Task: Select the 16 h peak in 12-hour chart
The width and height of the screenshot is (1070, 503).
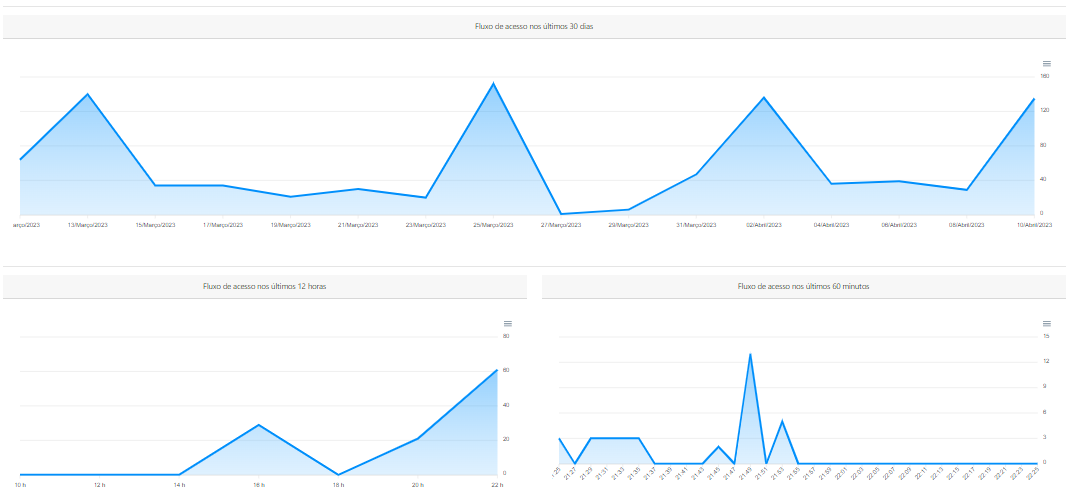Action: [x=259, y=425]
